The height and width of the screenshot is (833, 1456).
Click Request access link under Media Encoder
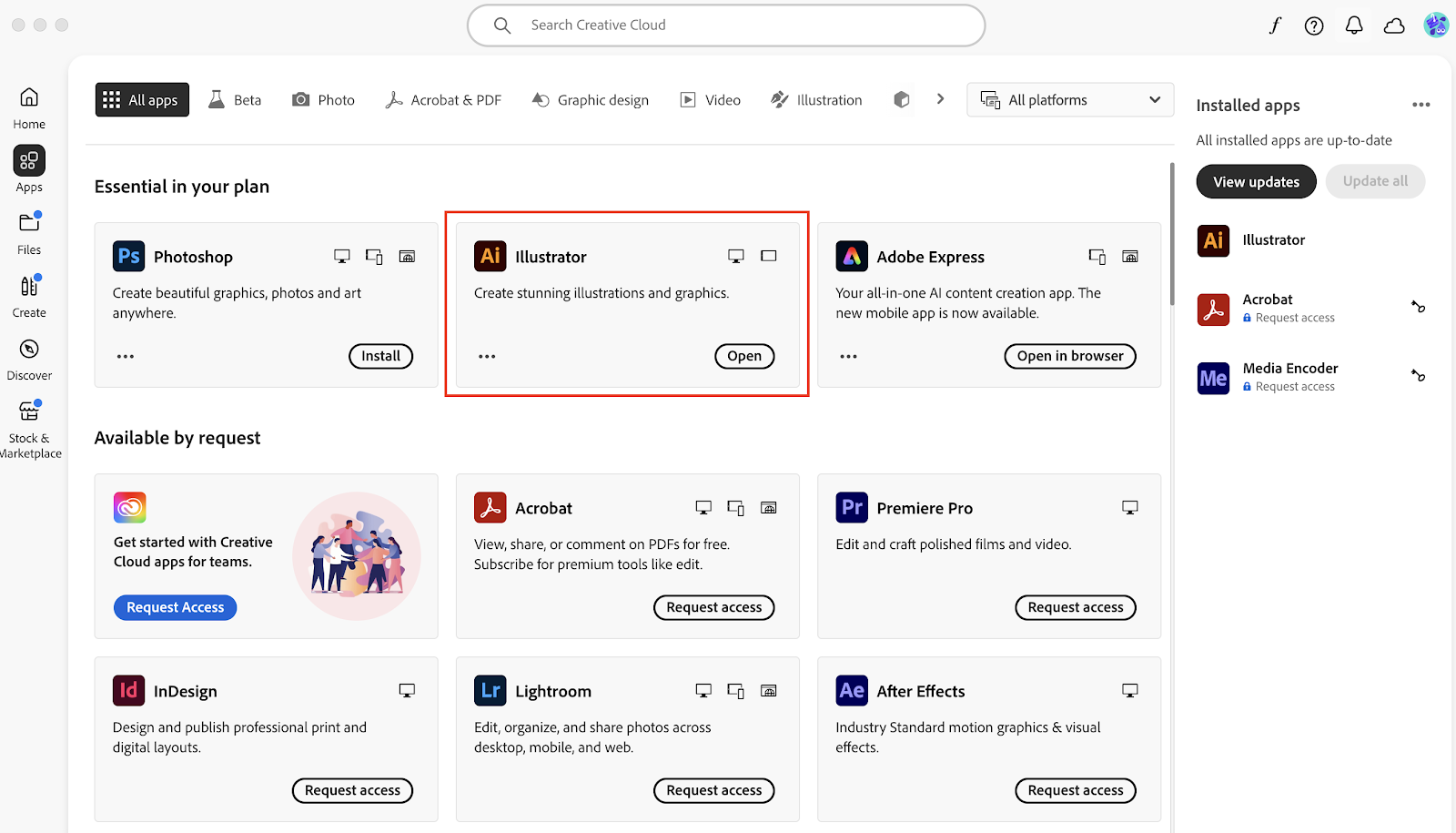click(x=1295, y=387)
